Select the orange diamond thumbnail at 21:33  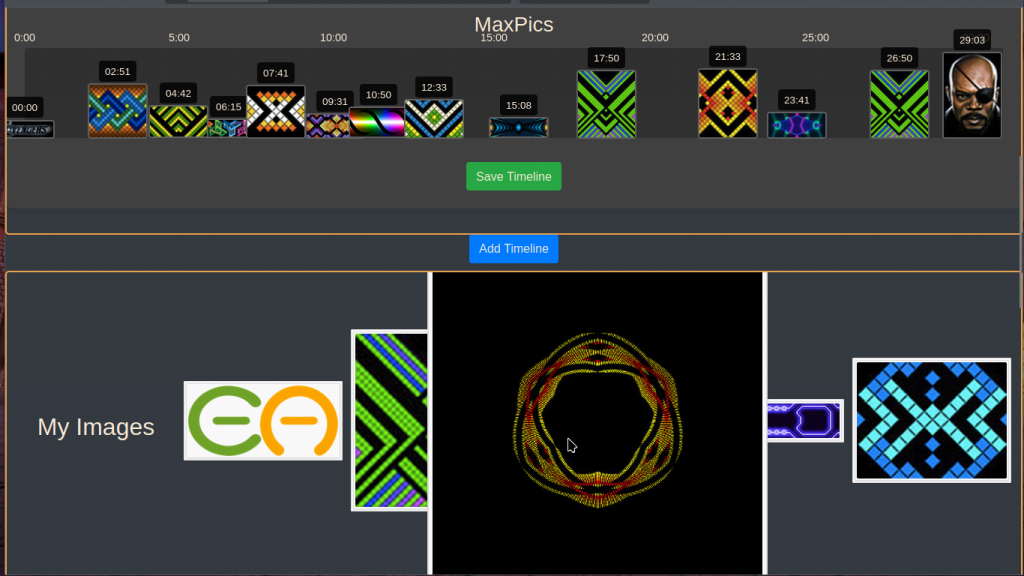[728, 104]
